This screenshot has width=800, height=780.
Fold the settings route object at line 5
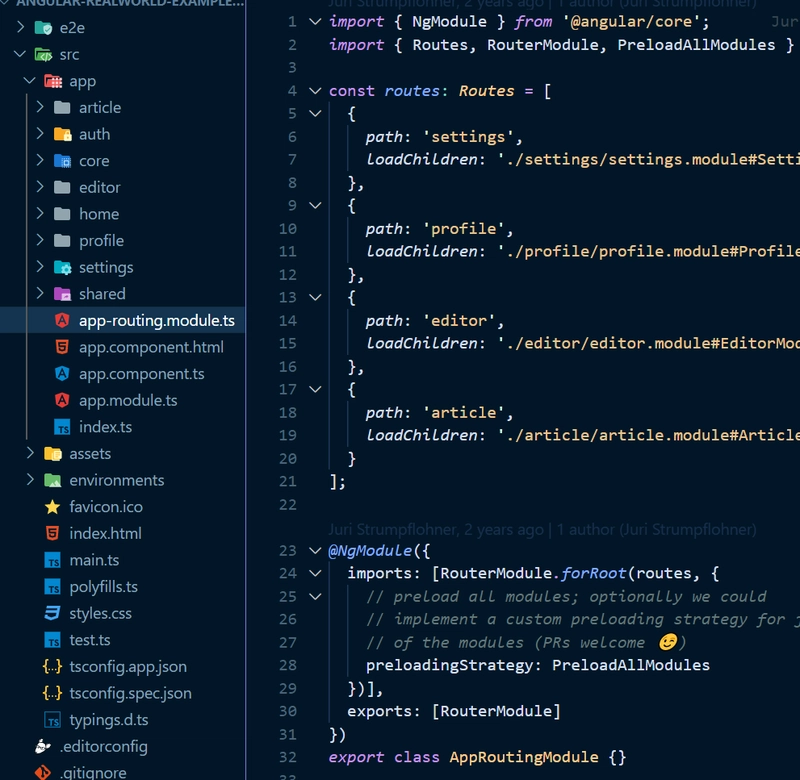(x=315, y=114)
